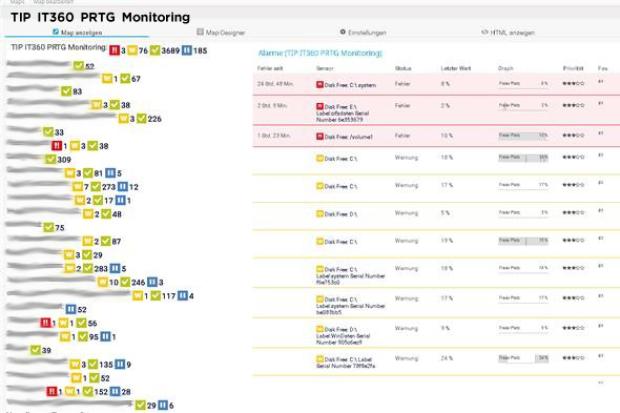
Task: Click the blue paused icon beside count 12
Action: click(x=123, y=186)
